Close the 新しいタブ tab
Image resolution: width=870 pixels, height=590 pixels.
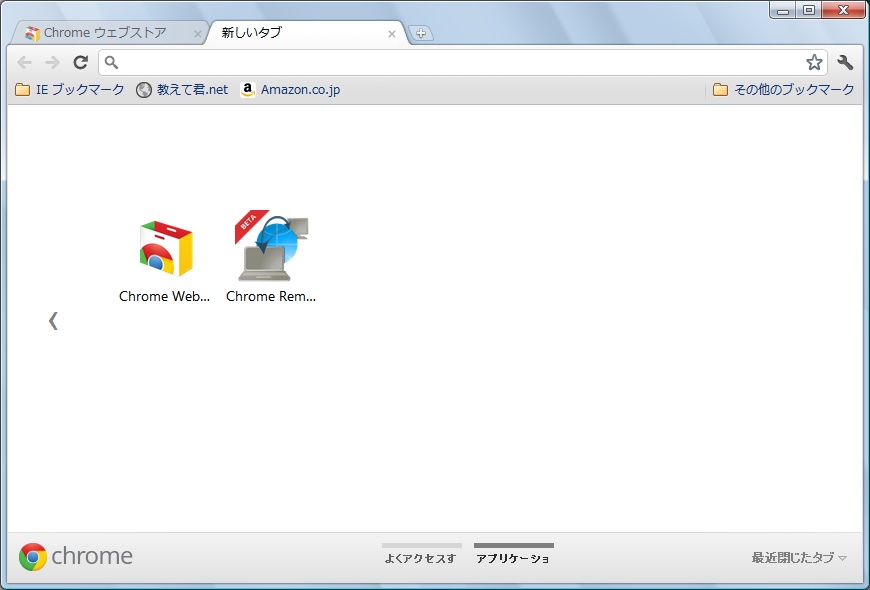(x=392, y=34)
